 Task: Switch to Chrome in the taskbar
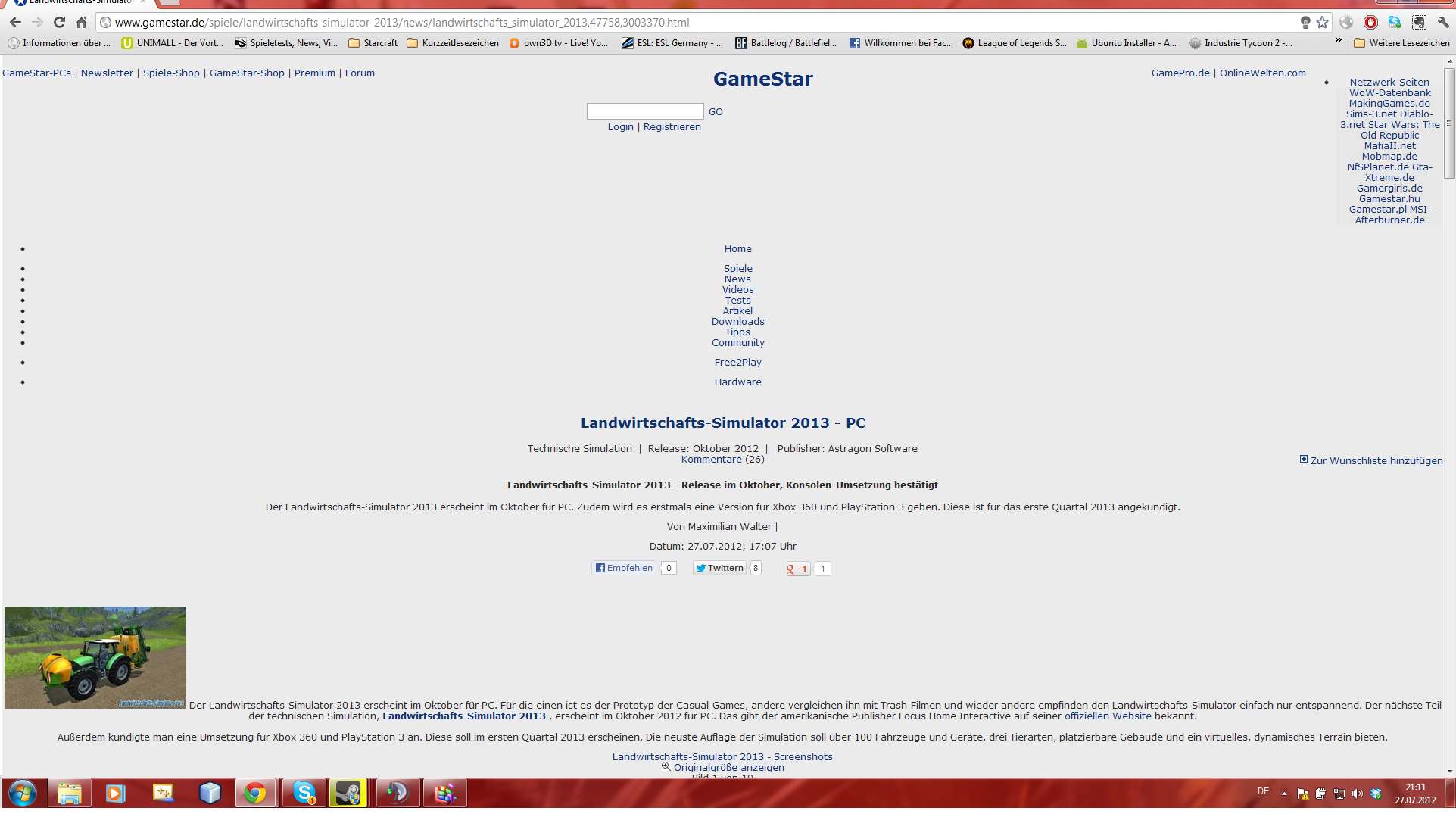tap(255, 794)
